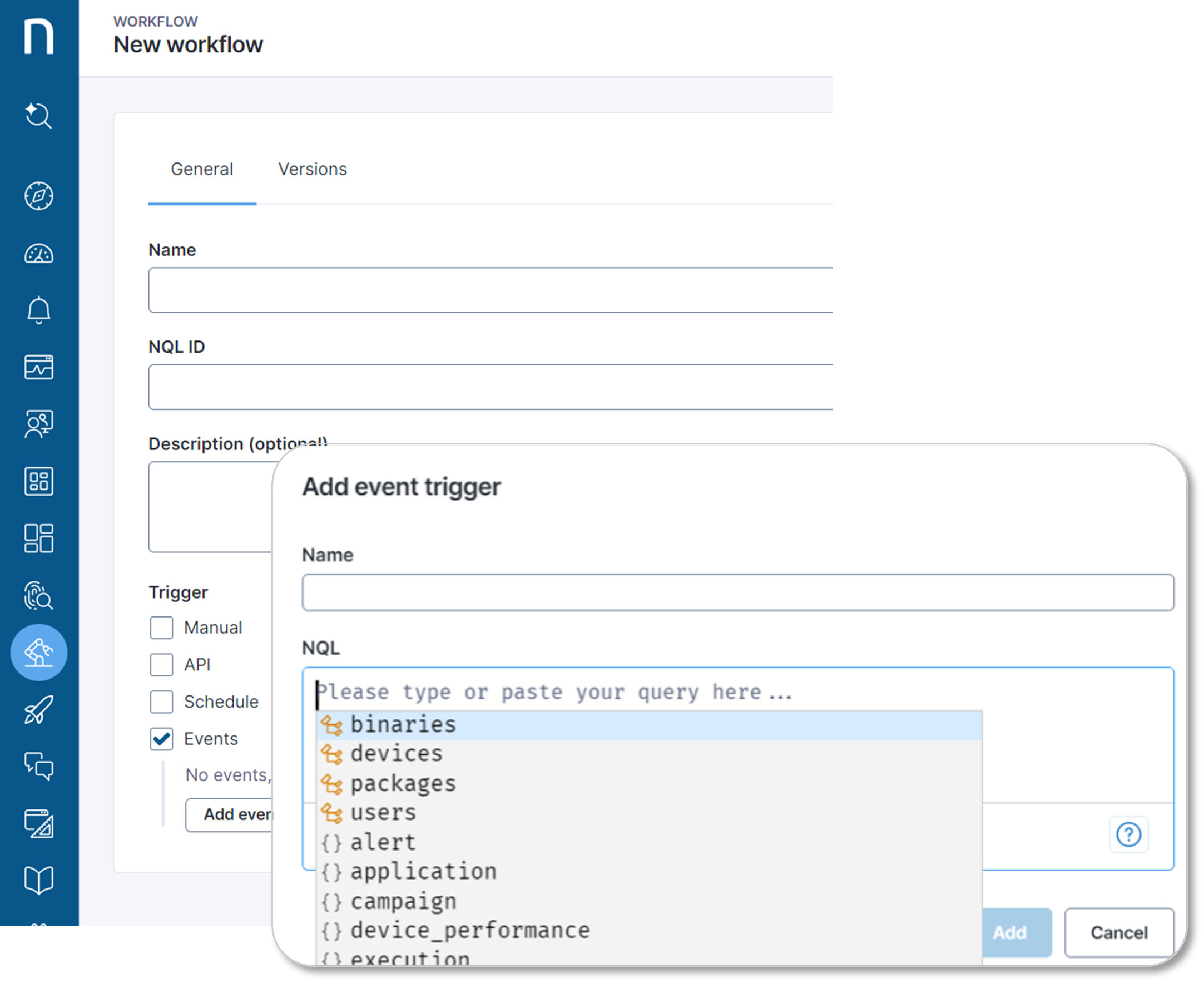Click the fingerprint investigation icon
The image size is (1204, 983).
38,596
